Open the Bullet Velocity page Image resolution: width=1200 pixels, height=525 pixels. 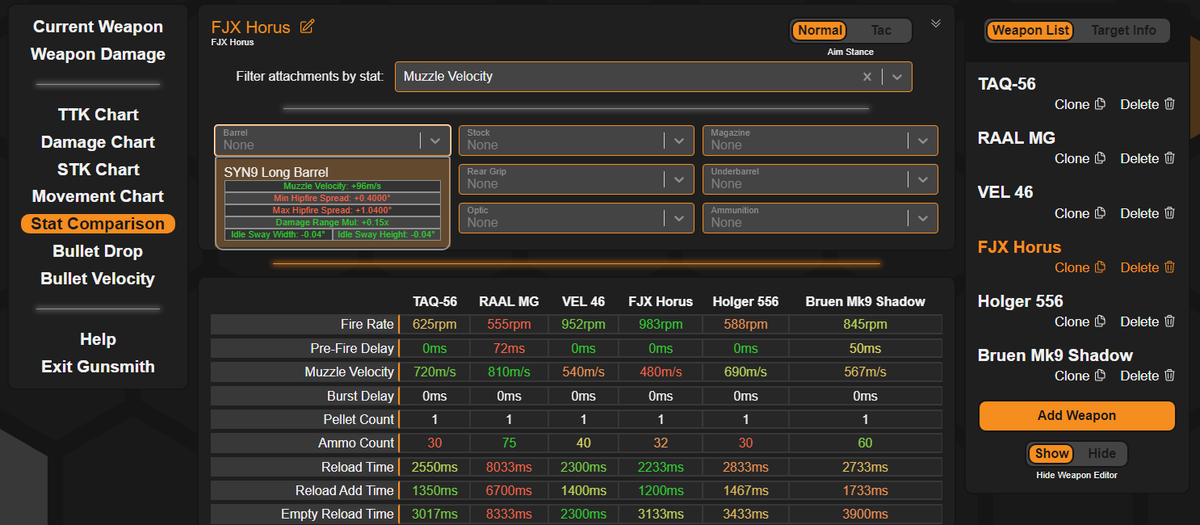(98, 278)
